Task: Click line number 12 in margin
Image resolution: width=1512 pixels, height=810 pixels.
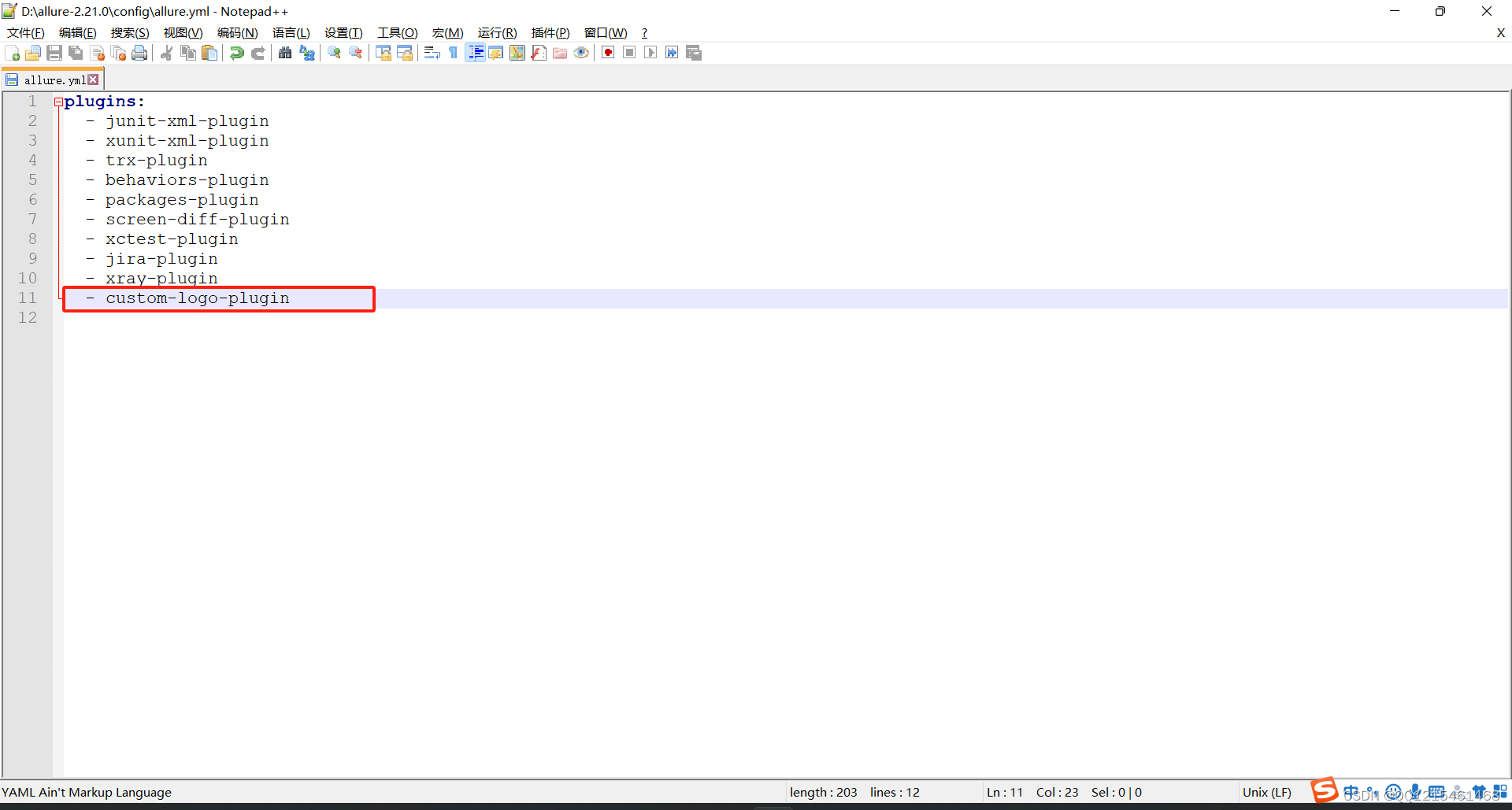Action: (28, 318)
